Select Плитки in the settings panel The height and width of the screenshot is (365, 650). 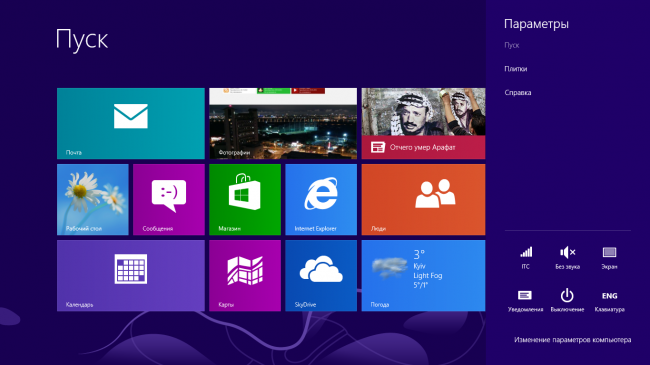(516, 69)
